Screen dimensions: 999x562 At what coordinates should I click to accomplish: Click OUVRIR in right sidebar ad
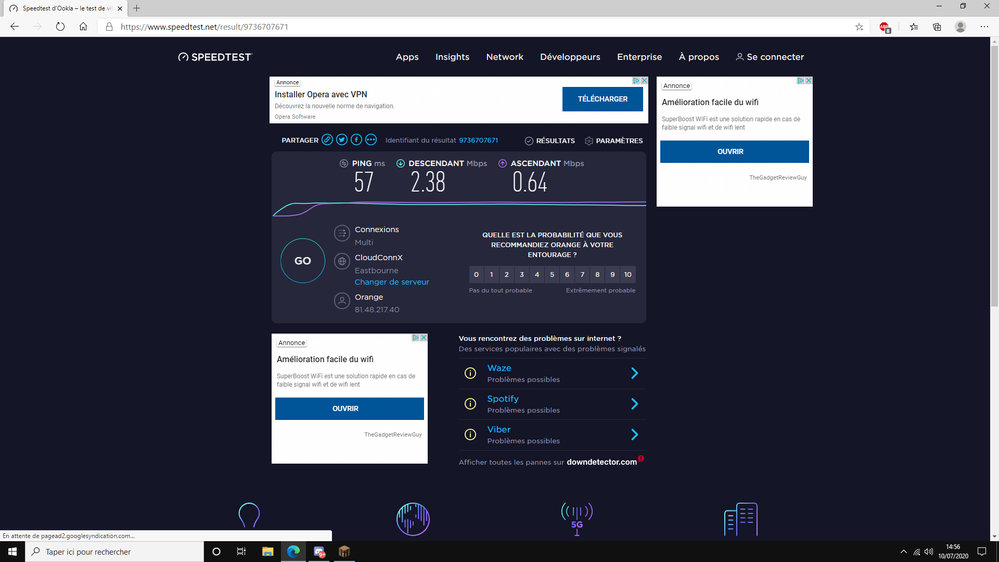(734, 152)
